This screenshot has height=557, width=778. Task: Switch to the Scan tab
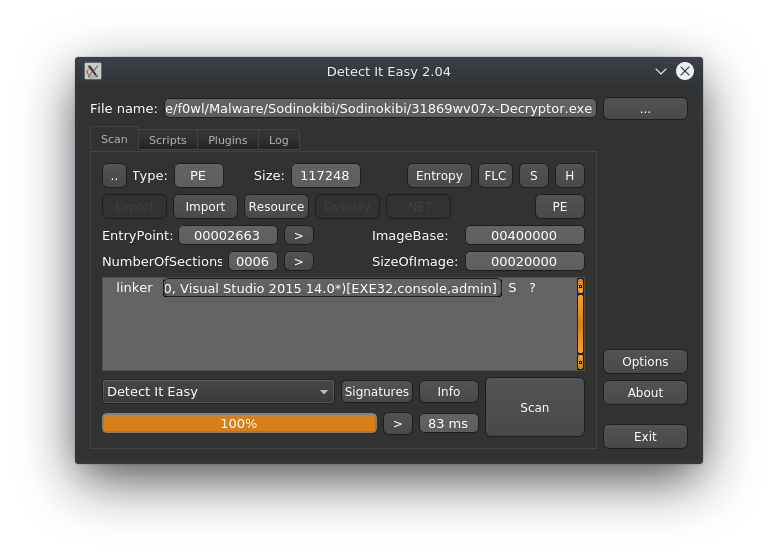tap(114, 139)
